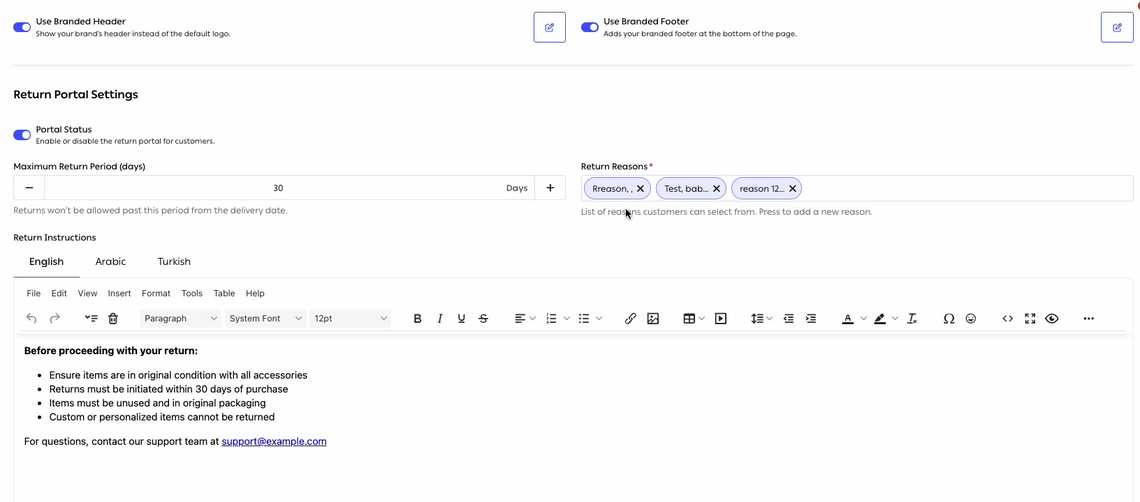Image resolution: width=1140 pixels, height=502 pixels.
Task: Insert media with play icon
Action: tap(720, 319)
